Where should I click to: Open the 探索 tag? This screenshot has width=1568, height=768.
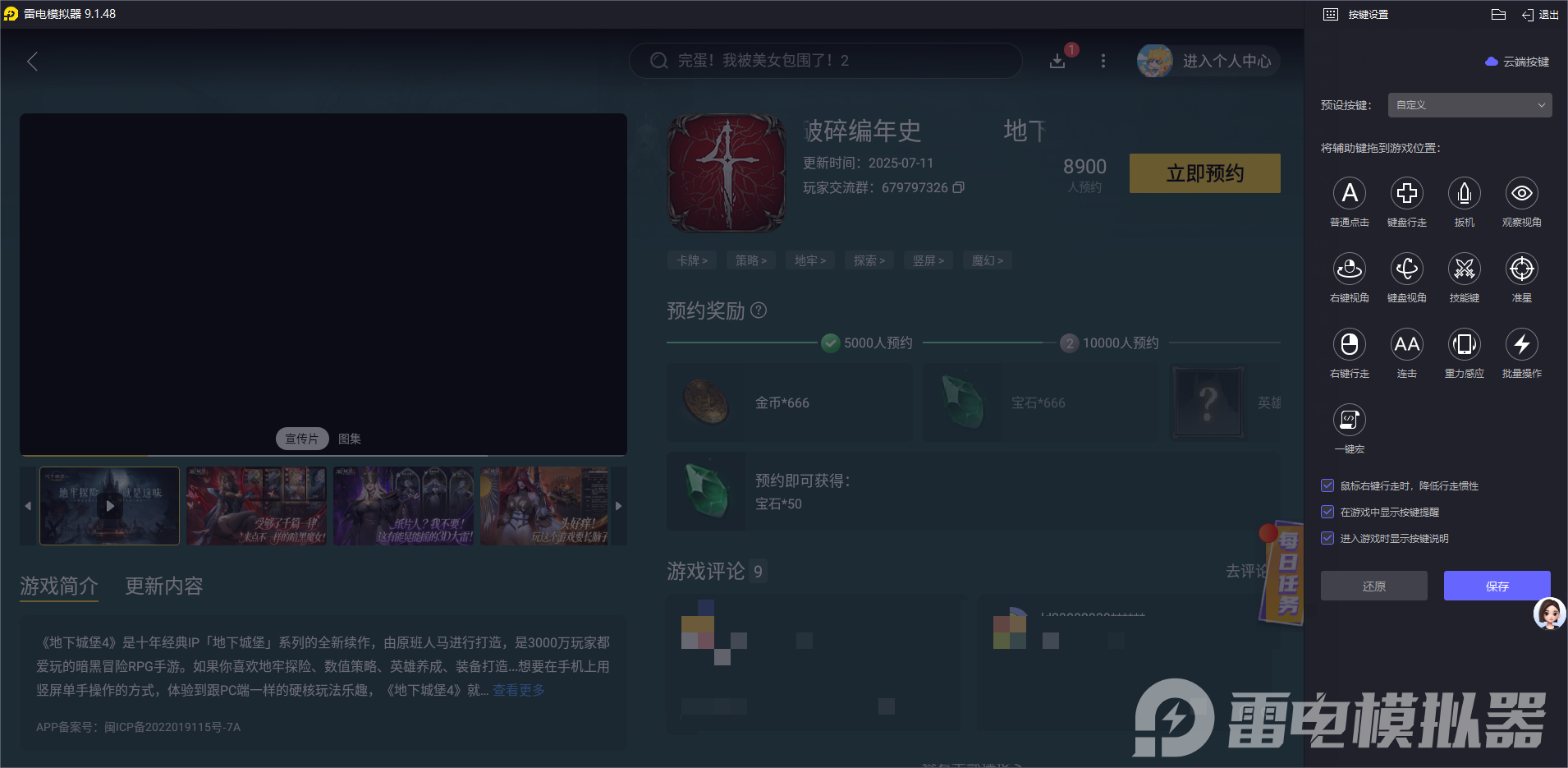pos(869,260)
